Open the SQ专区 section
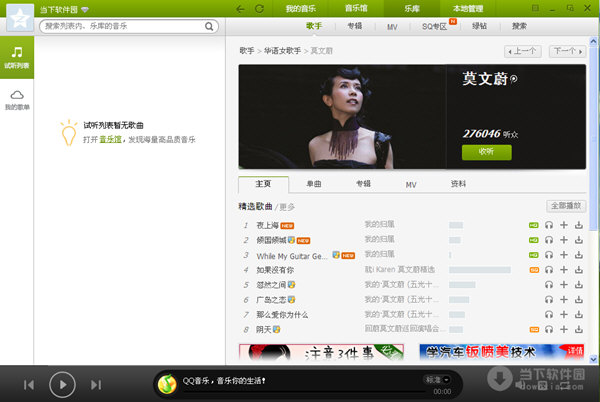Image resolution: width=600 pixels, height=402 pixels. (434, 26)
